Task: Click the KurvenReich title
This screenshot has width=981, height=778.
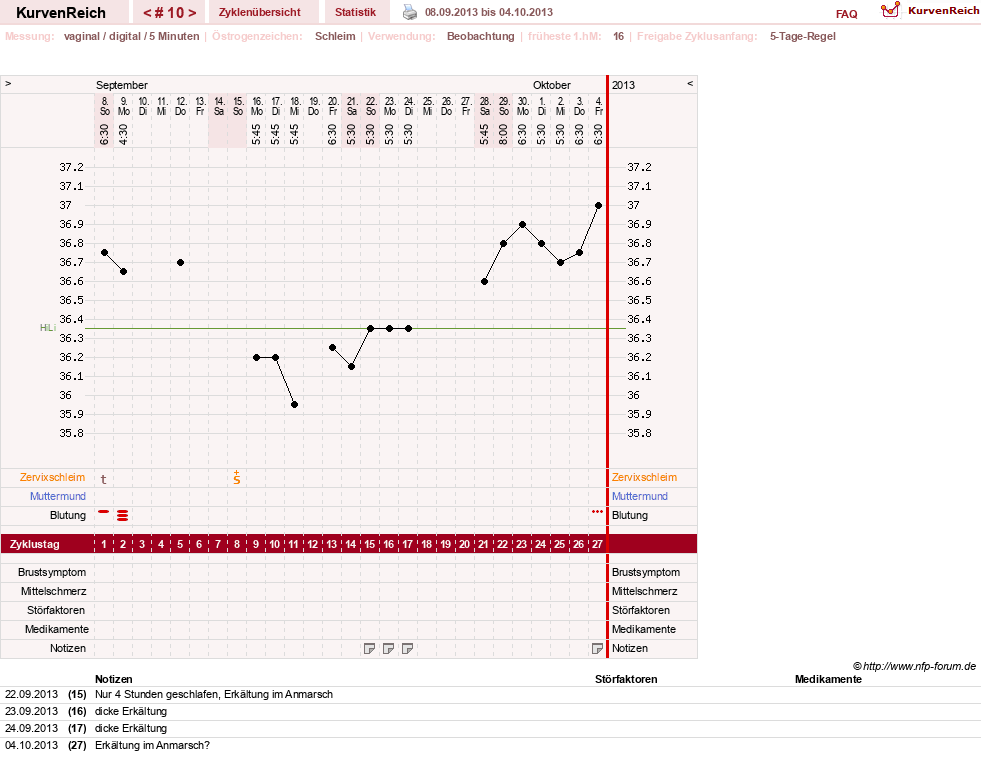Action: pyautogui.click(x=61, y=13)
